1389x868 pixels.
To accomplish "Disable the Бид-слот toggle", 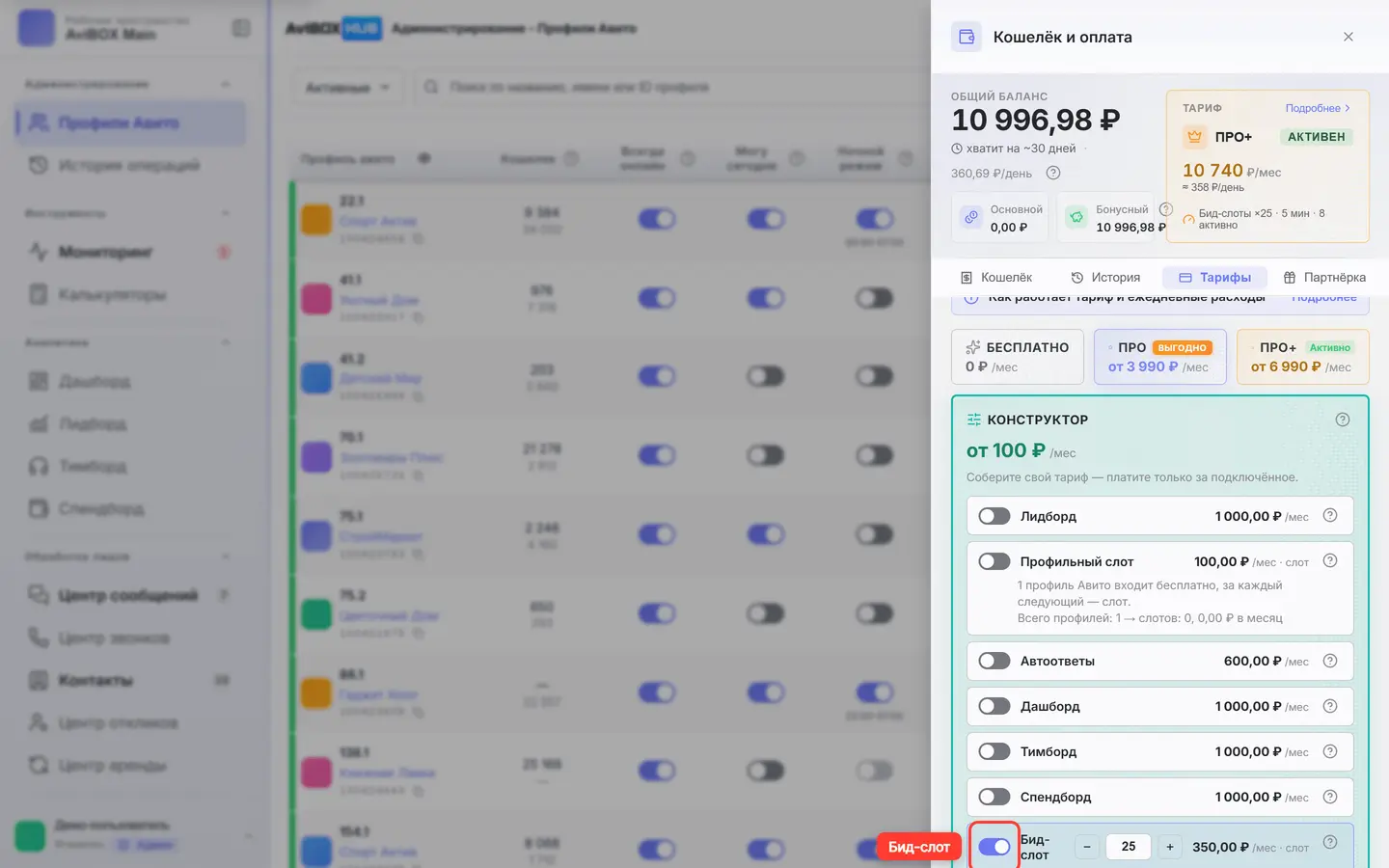I will [994, 847].
